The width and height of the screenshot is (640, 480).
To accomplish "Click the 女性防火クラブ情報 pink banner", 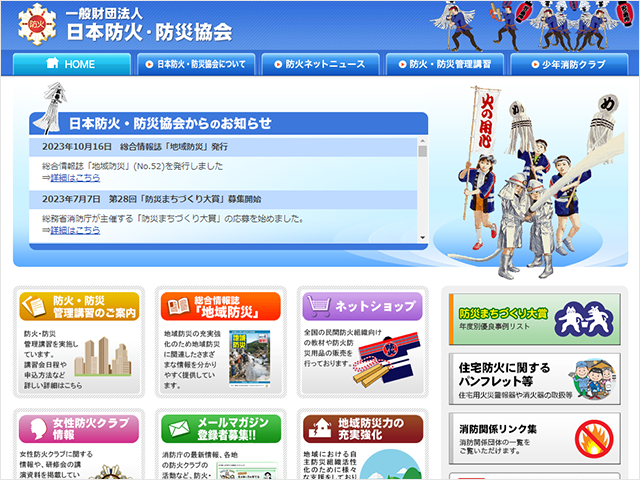I will [x=79, y=429].
